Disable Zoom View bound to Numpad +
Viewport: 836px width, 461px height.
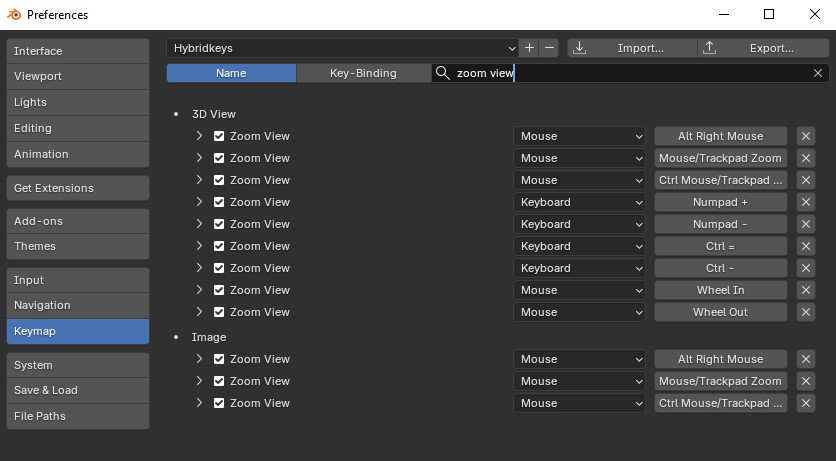[219, 202]
